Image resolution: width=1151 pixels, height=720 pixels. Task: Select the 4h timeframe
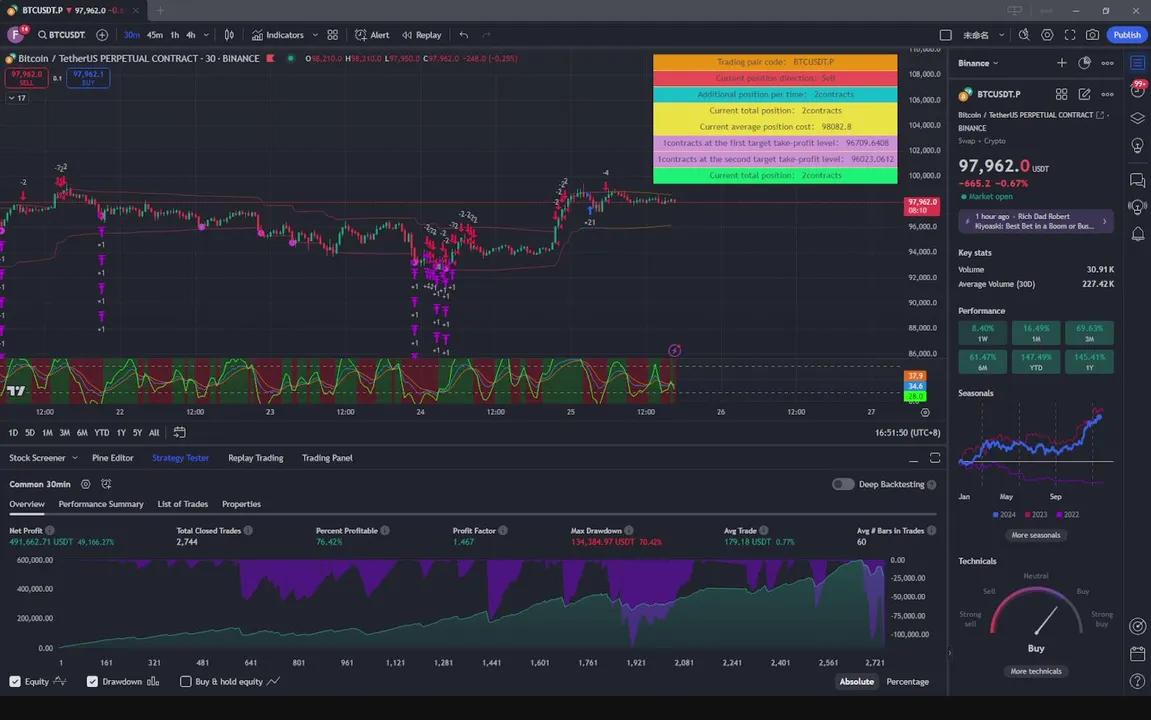(x=191, y=34)
